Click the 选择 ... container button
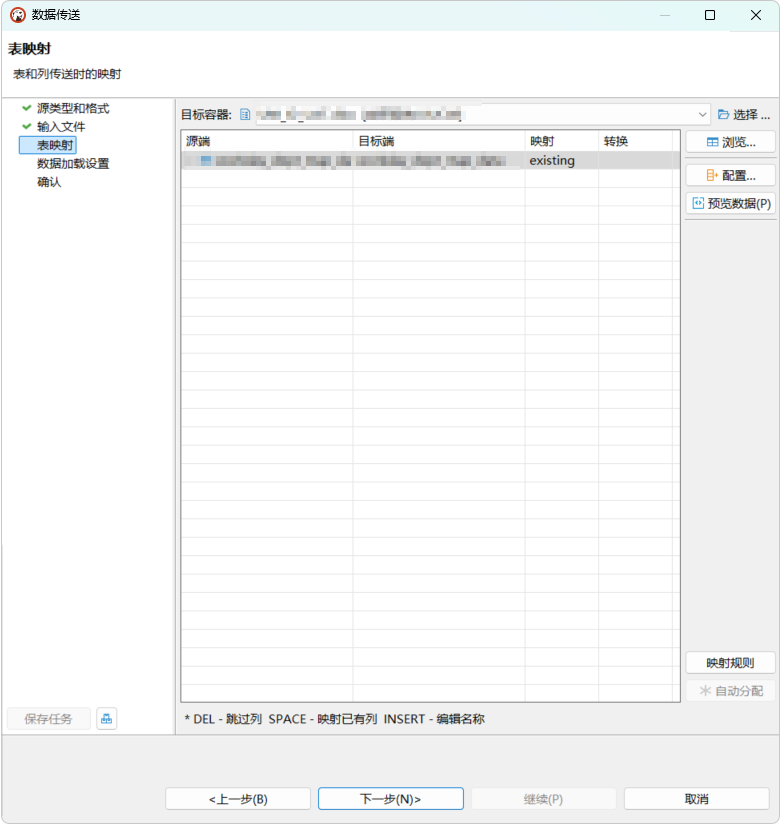781x825 pixels. point(744,114)
